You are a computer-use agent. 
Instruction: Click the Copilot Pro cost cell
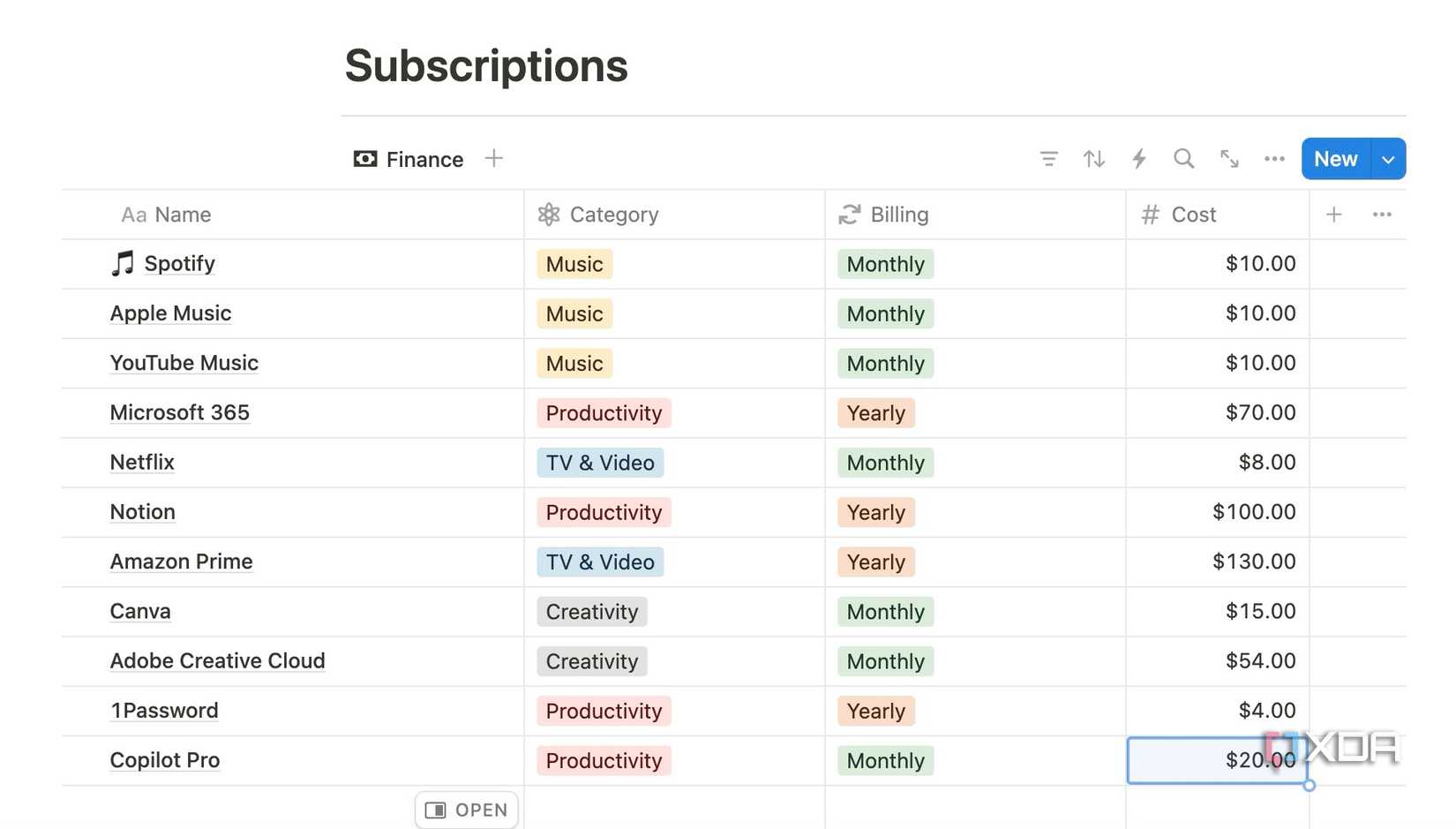(x=1217, y=759)
